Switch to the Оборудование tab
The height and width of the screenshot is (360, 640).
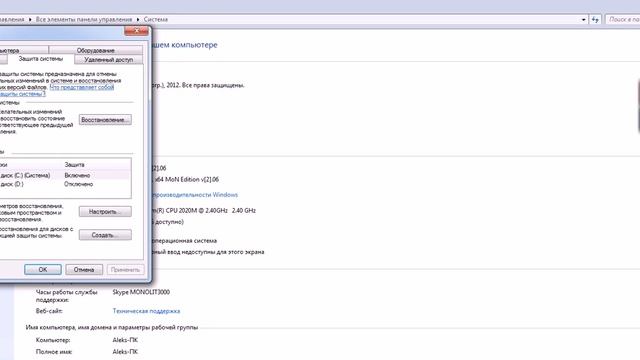(x=96, y=50)
